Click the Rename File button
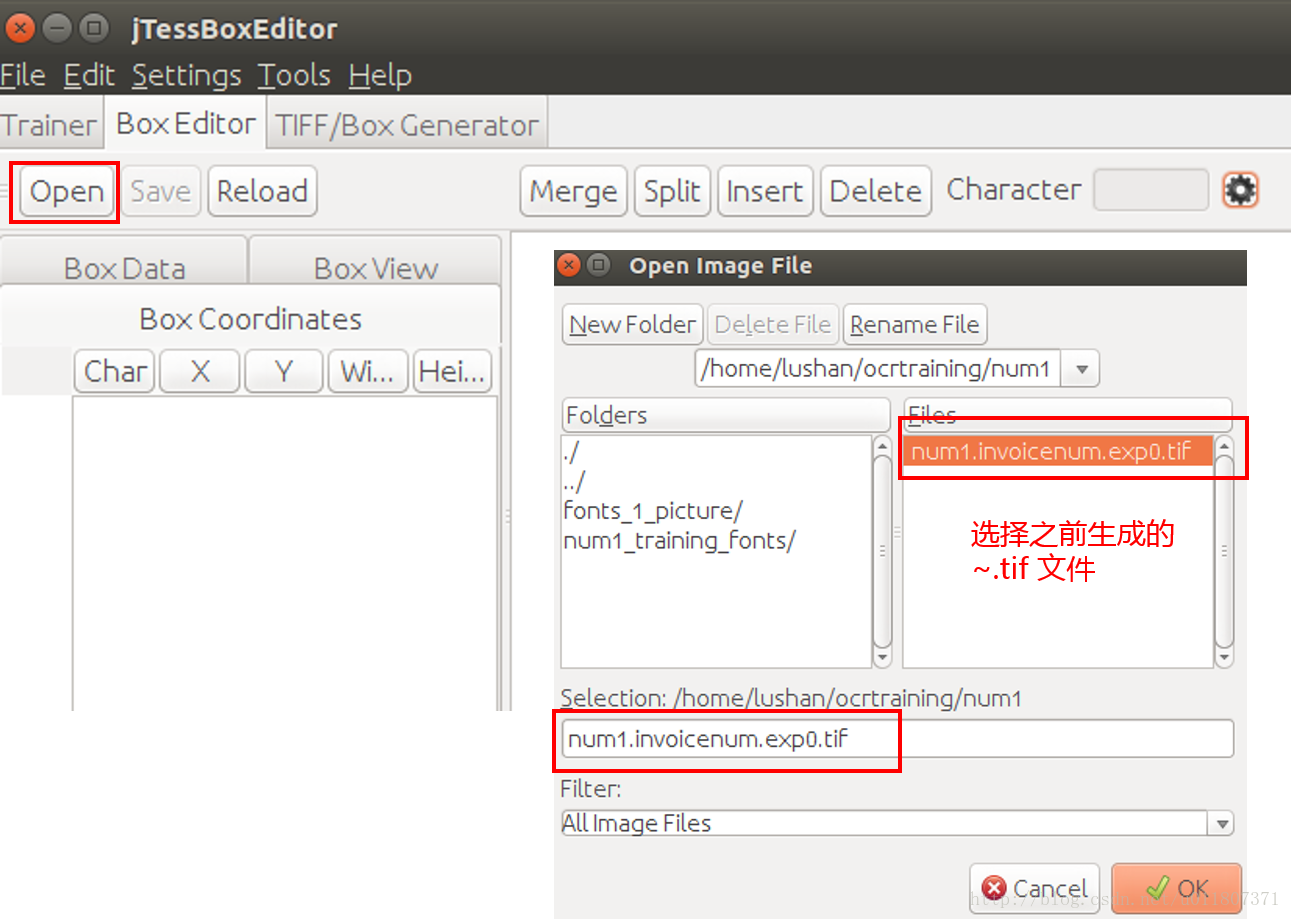1291x919 pixels. coord(915,325)
